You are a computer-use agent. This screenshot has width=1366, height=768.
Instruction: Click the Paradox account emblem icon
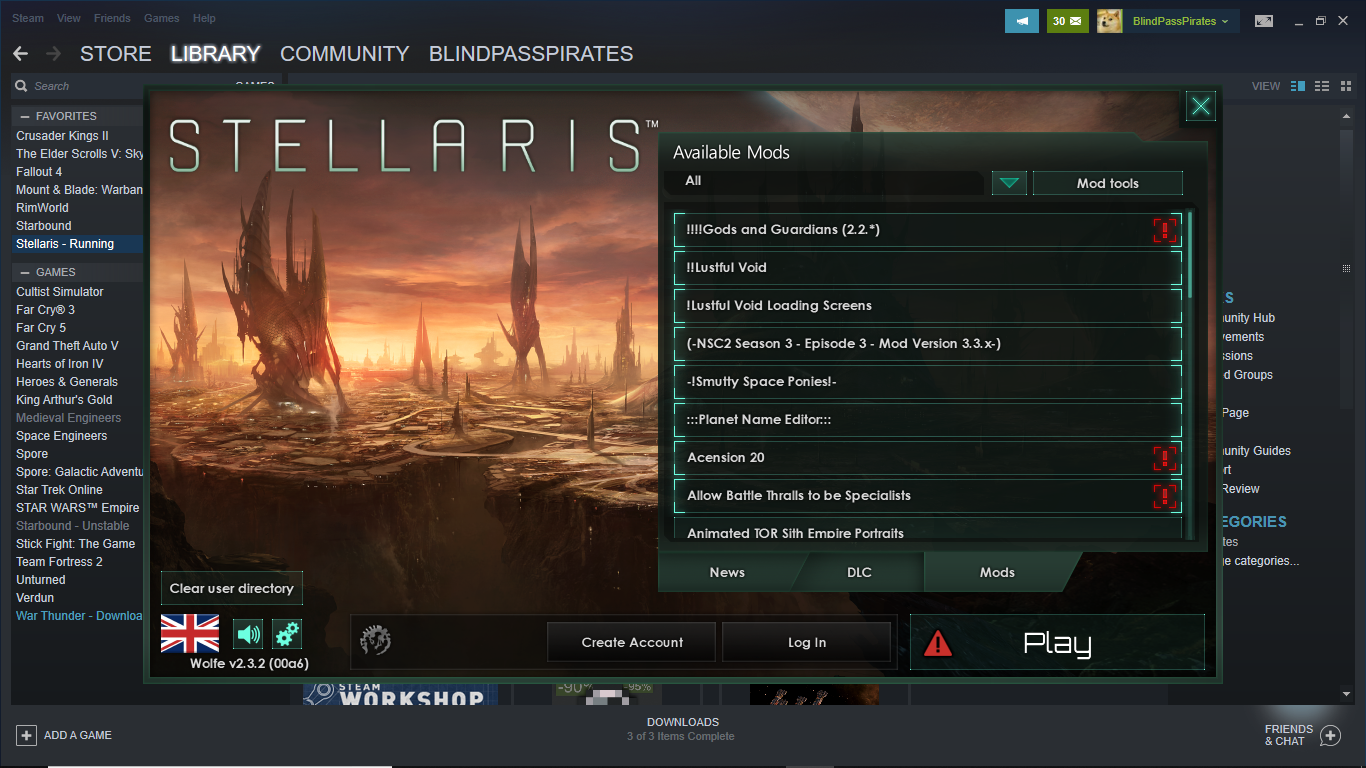(x=375, y=640)
